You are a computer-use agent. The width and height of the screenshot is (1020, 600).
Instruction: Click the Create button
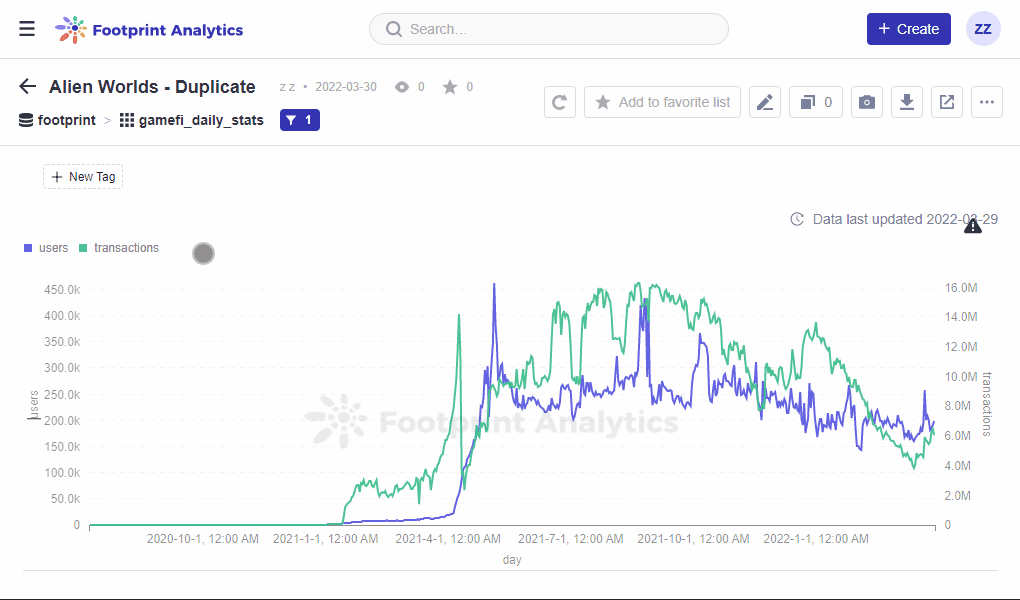coord(908,29)
